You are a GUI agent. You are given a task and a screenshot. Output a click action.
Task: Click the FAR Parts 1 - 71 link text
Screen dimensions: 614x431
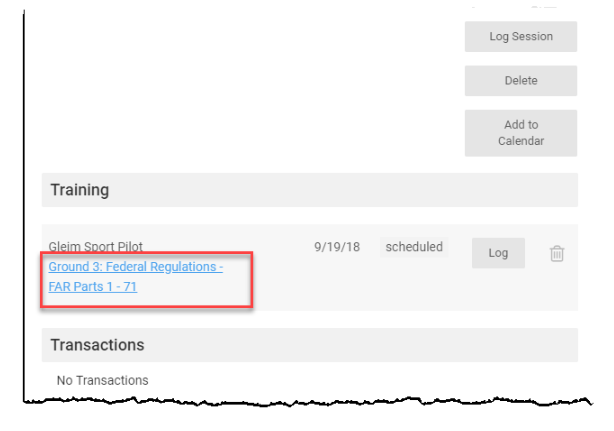(x=92, y=287)
